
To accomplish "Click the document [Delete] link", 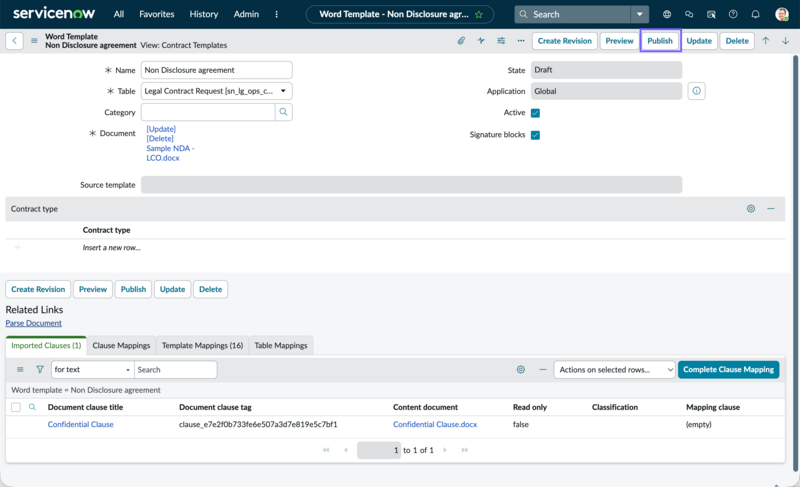I will point(160,139).
